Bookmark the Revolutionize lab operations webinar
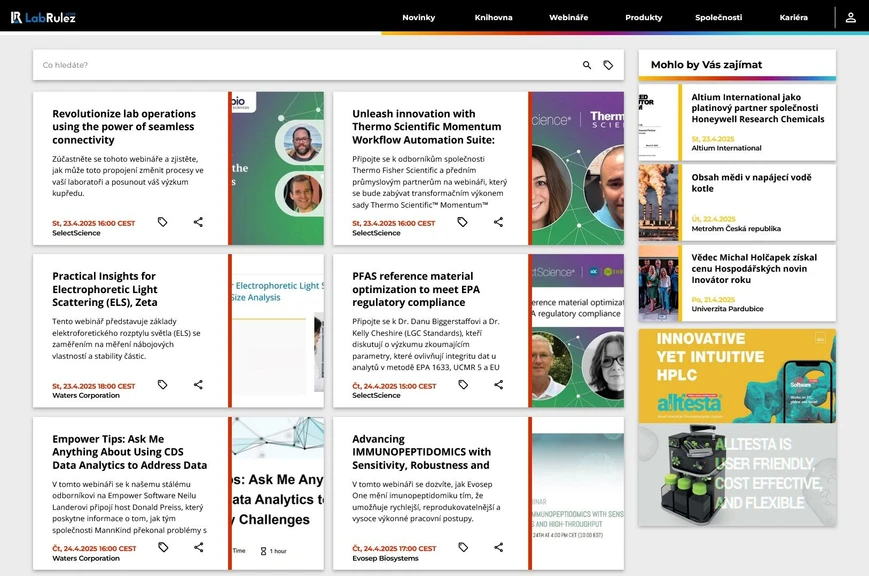This screenshot has height=576, width=869. pos(163,222)
